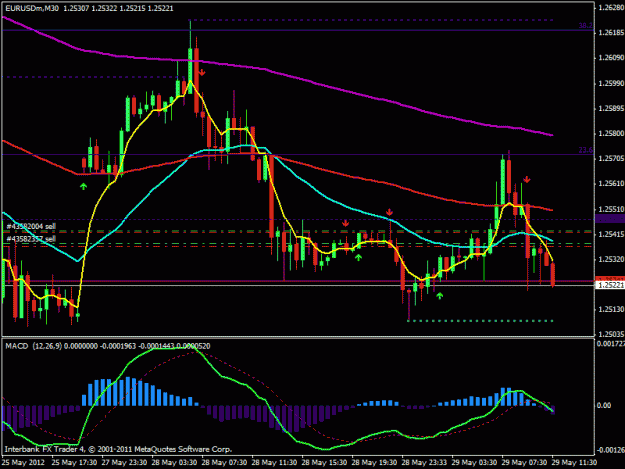The height and width of the screenshot is (469, 625).
Task: Click the 25 May 2012 date label
Action: tap(23, 462)
